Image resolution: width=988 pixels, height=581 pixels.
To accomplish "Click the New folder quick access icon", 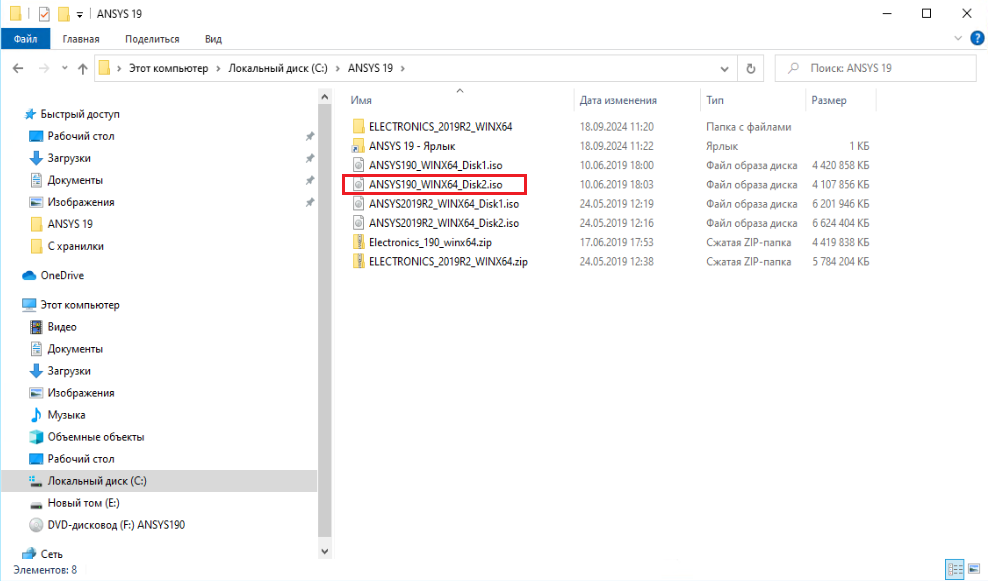I will 63,13.
